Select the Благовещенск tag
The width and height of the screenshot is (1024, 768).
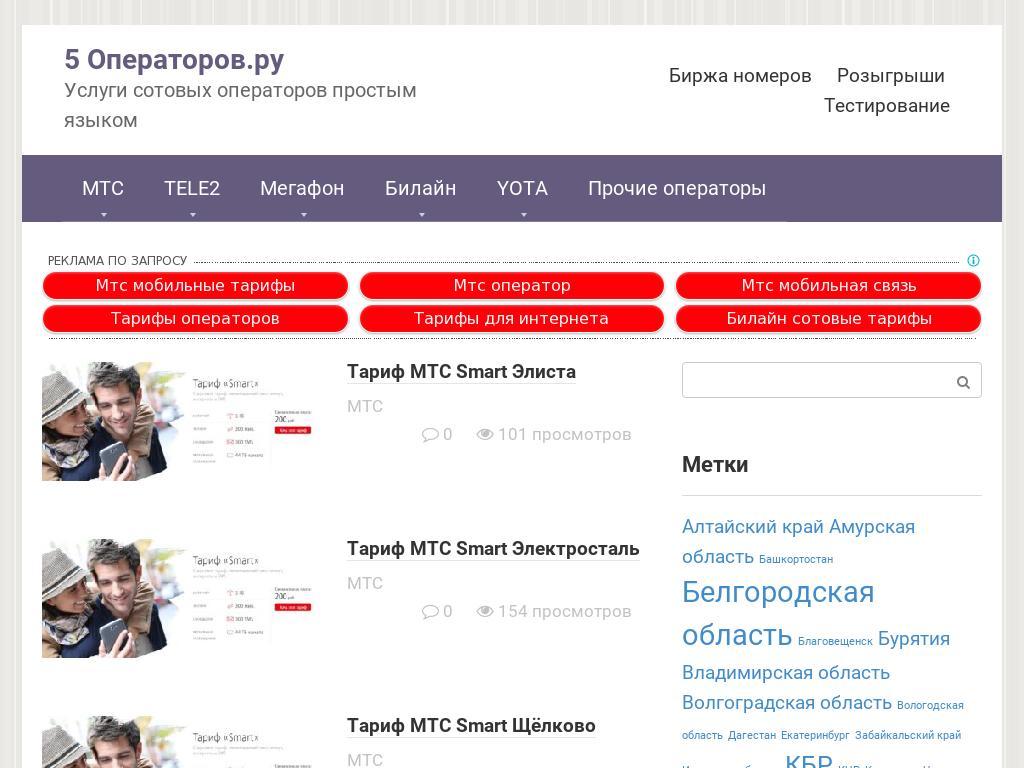coord(835,641)
